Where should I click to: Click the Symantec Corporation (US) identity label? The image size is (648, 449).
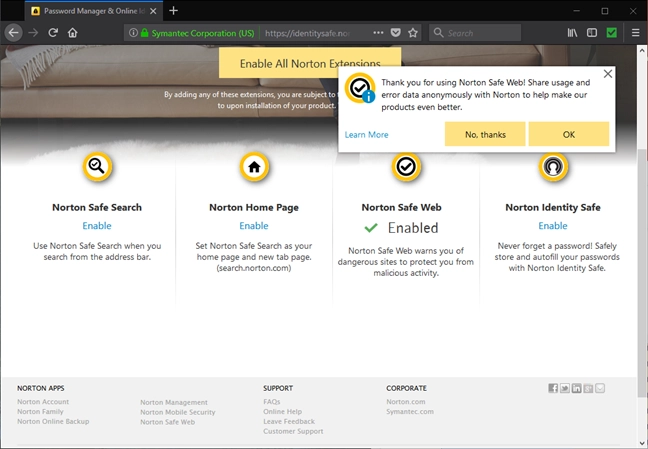coord(203,33)
